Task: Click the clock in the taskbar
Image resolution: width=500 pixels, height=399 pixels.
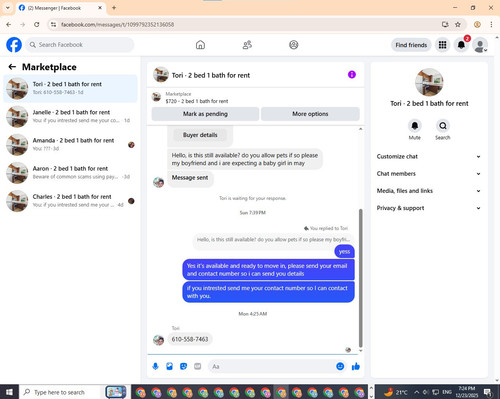Action: [x=466, y=392]
